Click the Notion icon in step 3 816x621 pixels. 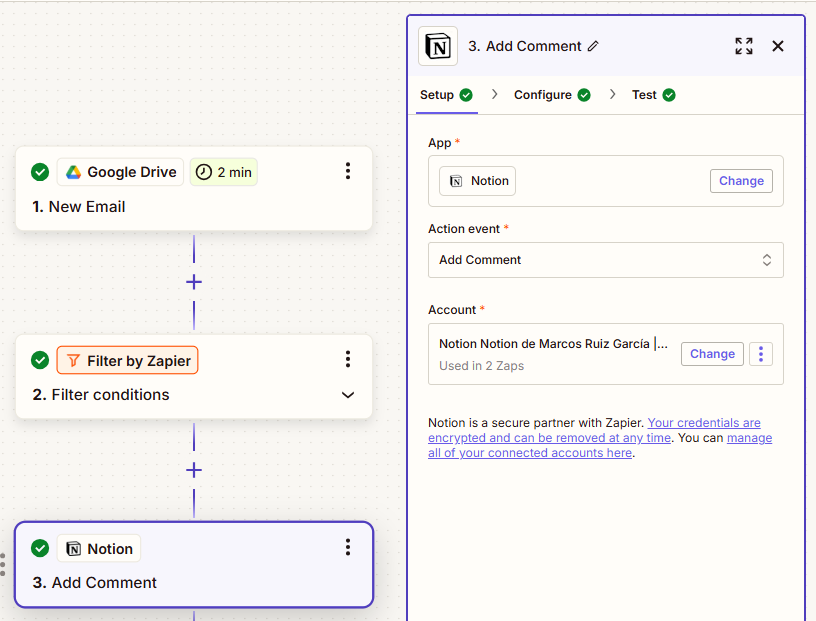coord(72,548)
